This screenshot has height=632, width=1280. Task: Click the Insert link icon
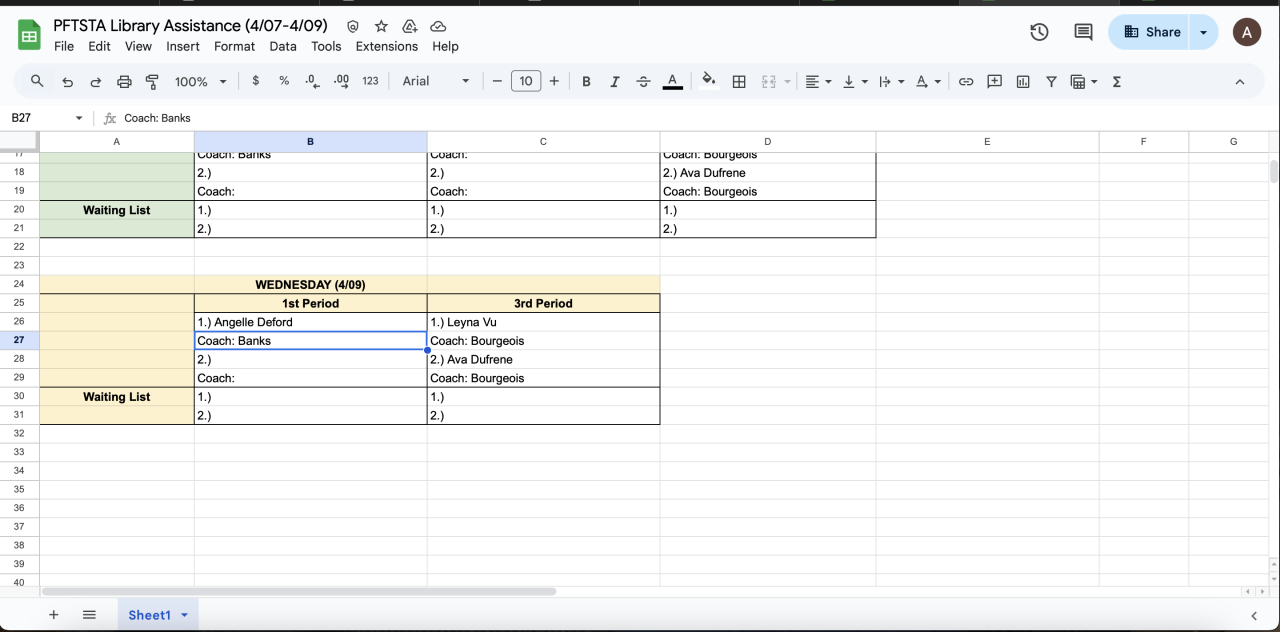pos(966,82)
